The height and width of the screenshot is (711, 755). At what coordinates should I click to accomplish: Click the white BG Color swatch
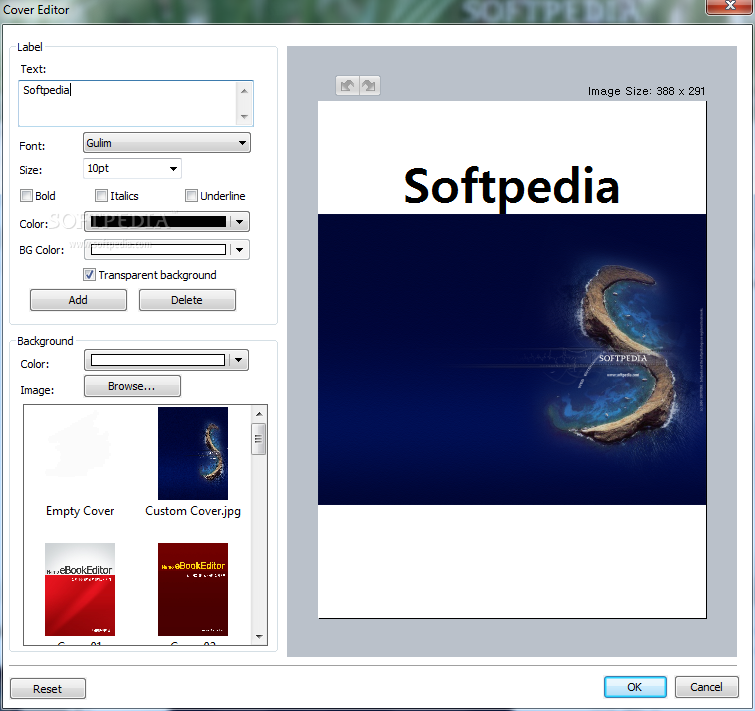[158, 249]
